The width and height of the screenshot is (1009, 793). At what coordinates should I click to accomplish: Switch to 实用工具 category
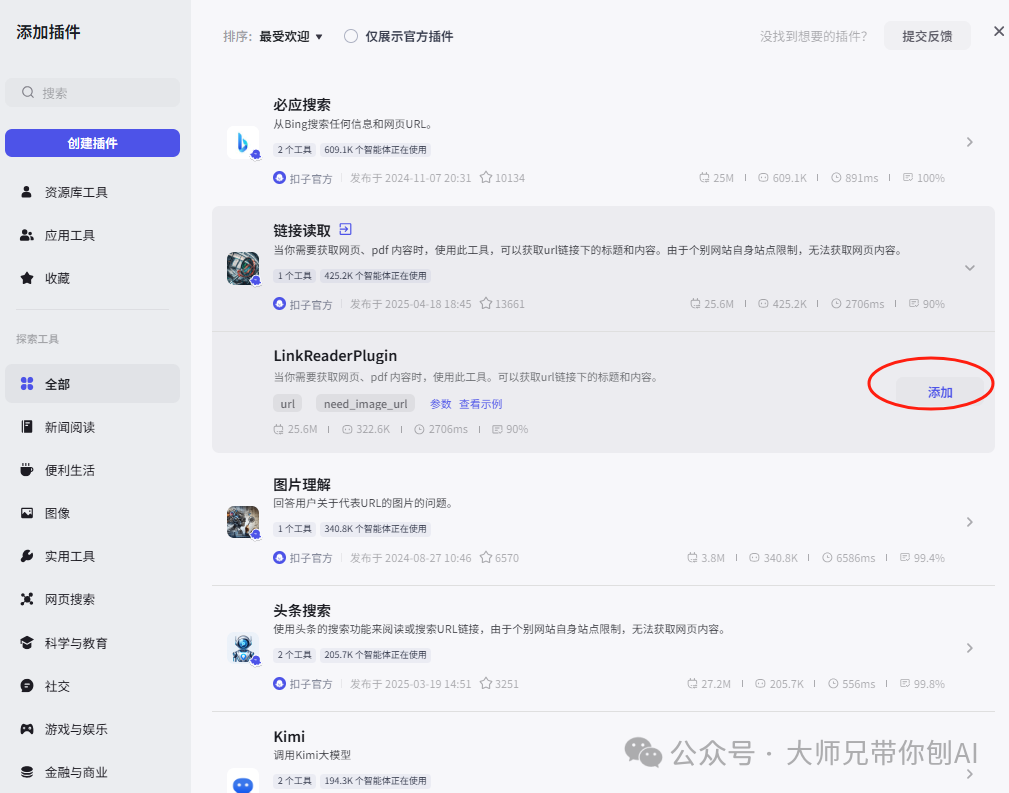(92, 556)
